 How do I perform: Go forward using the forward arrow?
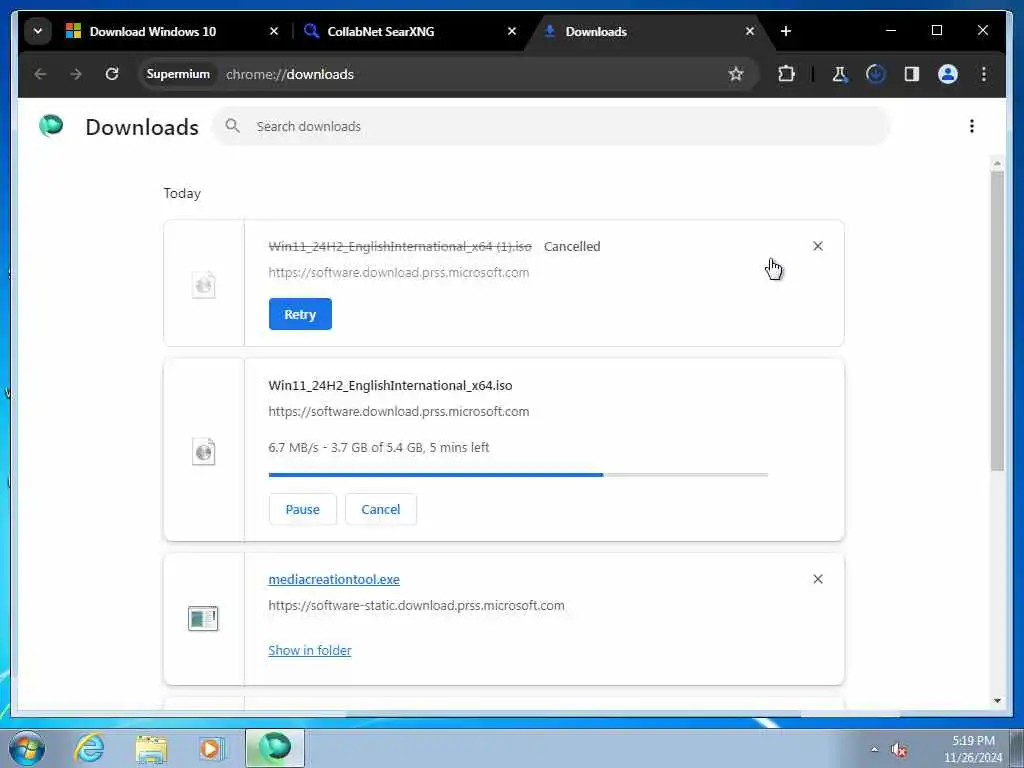click(76, 74)
